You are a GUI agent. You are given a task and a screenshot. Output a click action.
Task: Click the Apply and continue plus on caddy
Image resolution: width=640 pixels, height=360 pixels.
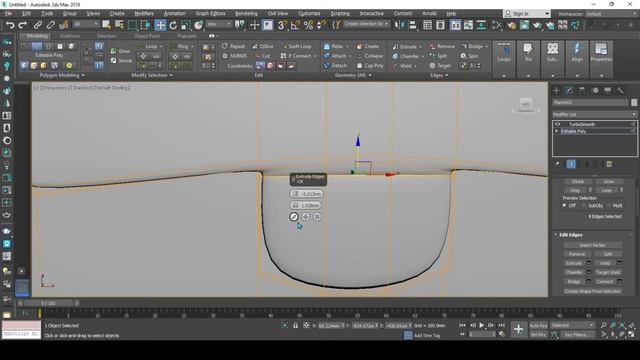pyautogui.click(x=306, y=217)
